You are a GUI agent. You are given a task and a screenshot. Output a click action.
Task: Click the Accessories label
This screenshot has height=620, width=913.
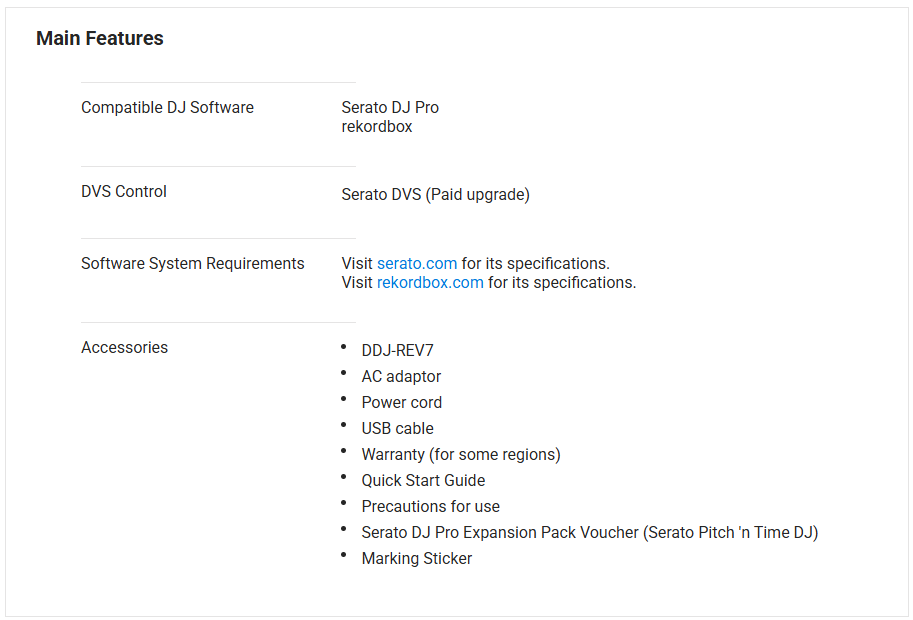point(124,348)
